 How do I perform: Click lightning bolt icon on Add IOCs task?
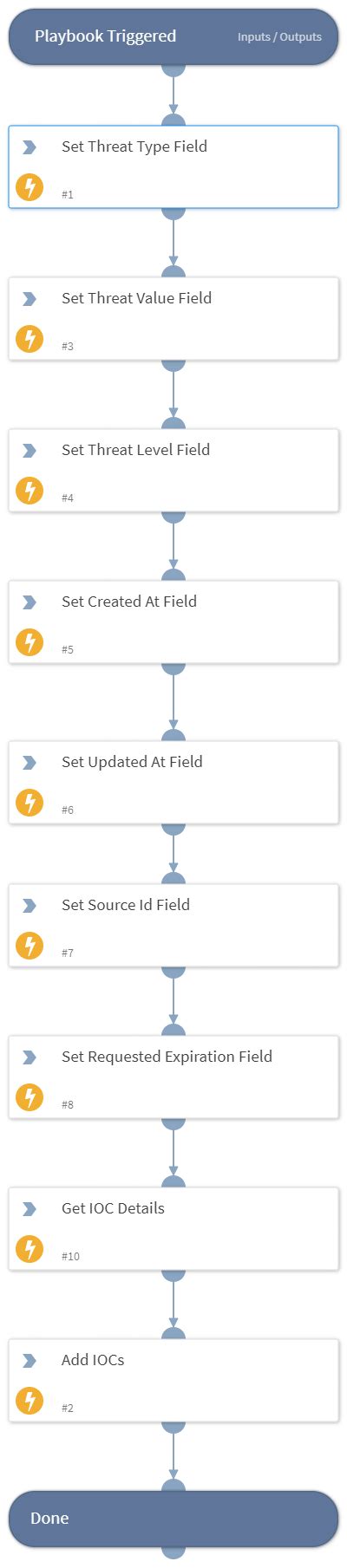(29, 1400)
